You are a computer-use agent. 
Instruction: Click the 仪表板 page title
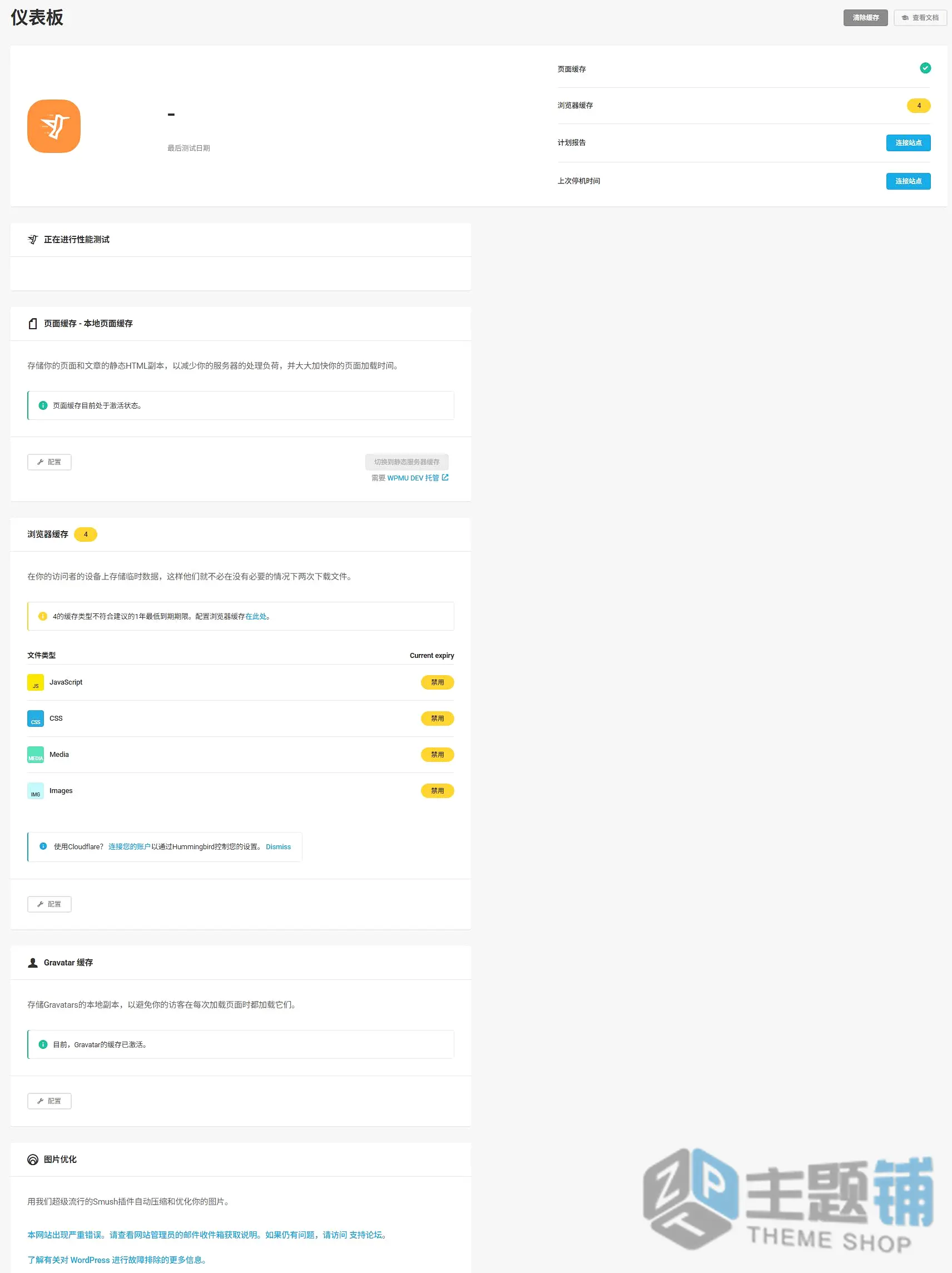37,17
